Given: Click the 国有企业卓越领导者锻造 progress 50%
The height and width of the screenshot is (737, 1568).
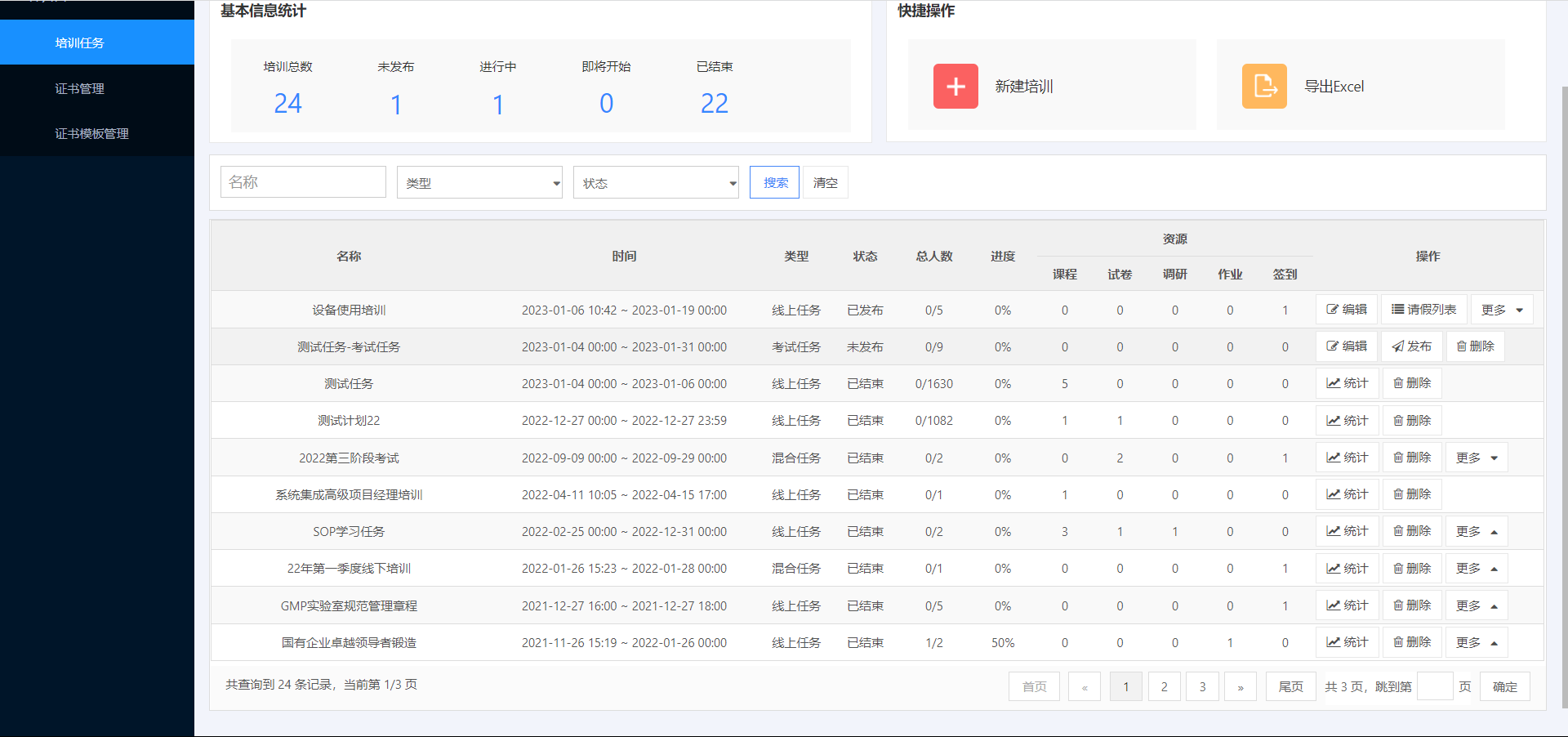Looking at the screenshot, I should tap(1003, 642).
